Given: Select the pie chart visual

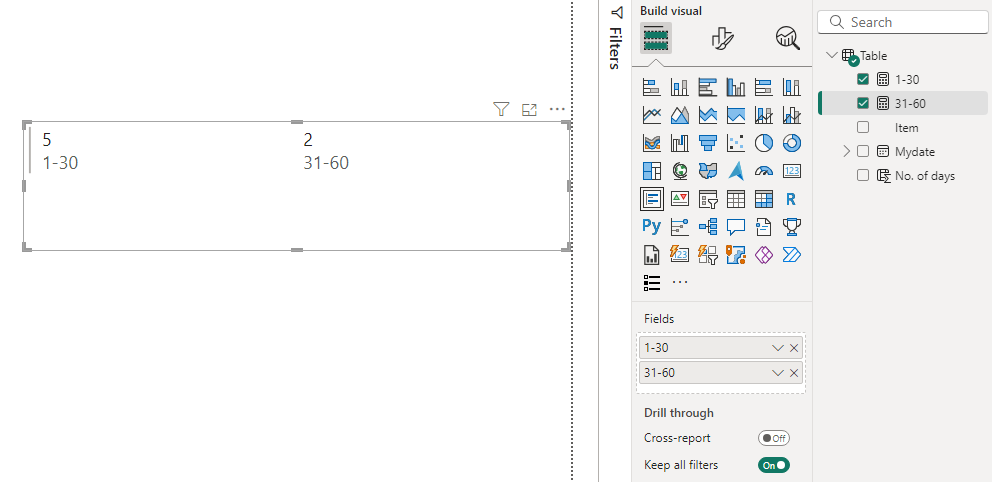Looking at the screenshot, I should [764, 143].
